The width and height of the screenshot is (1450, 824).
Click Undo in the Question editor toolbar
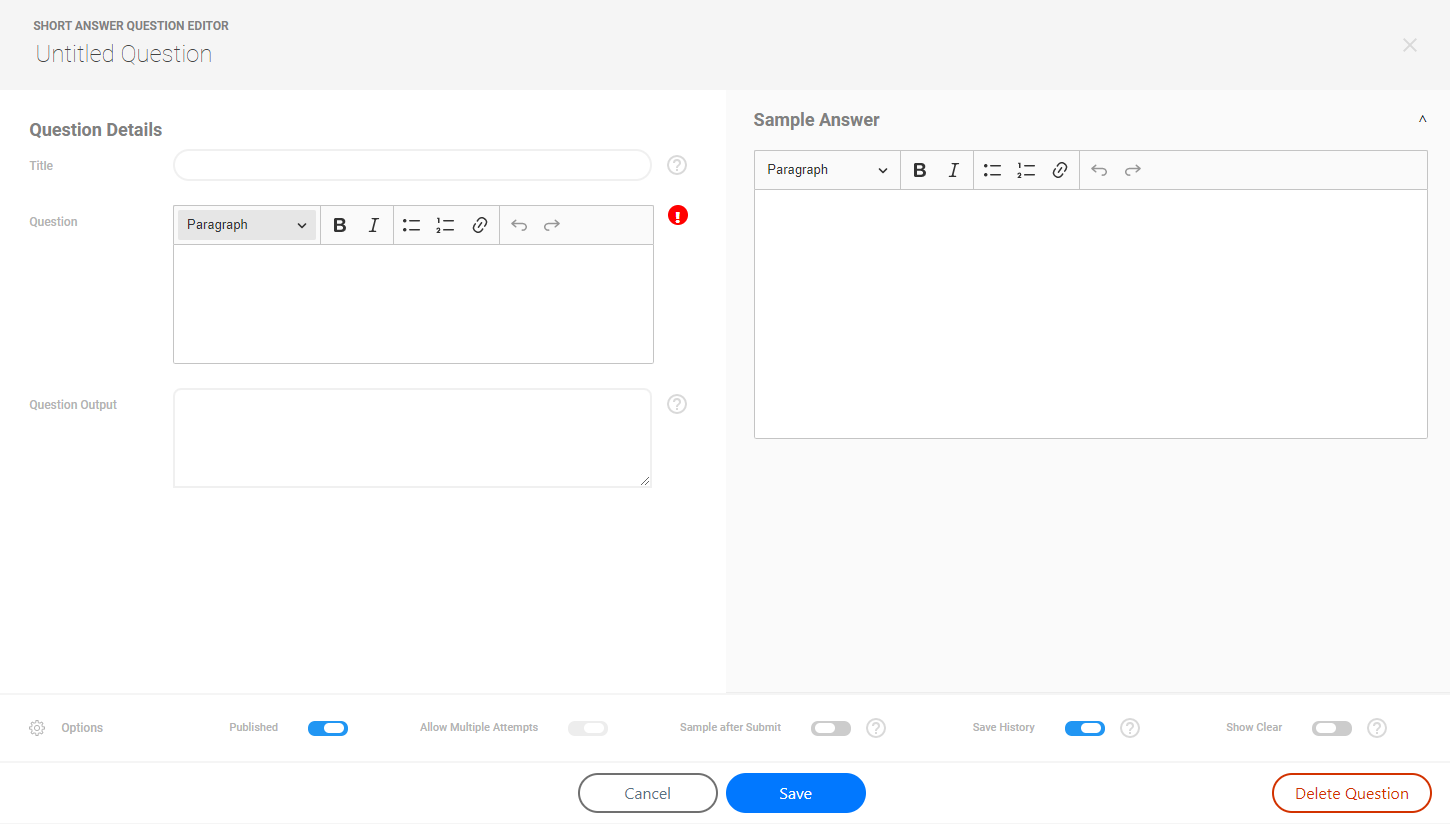pyautogui.click(x=519, y=225)
